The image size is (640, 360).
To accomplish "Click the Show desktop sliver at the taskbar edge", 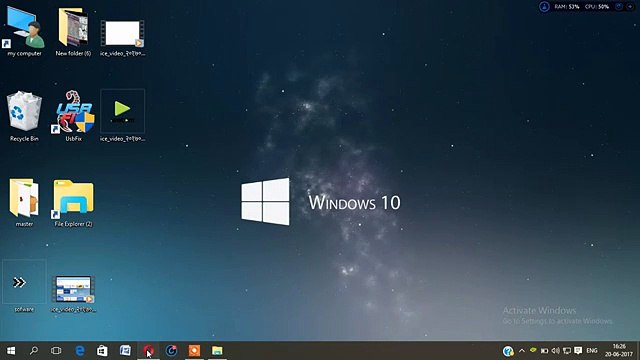I will click(x=638, y=351).
